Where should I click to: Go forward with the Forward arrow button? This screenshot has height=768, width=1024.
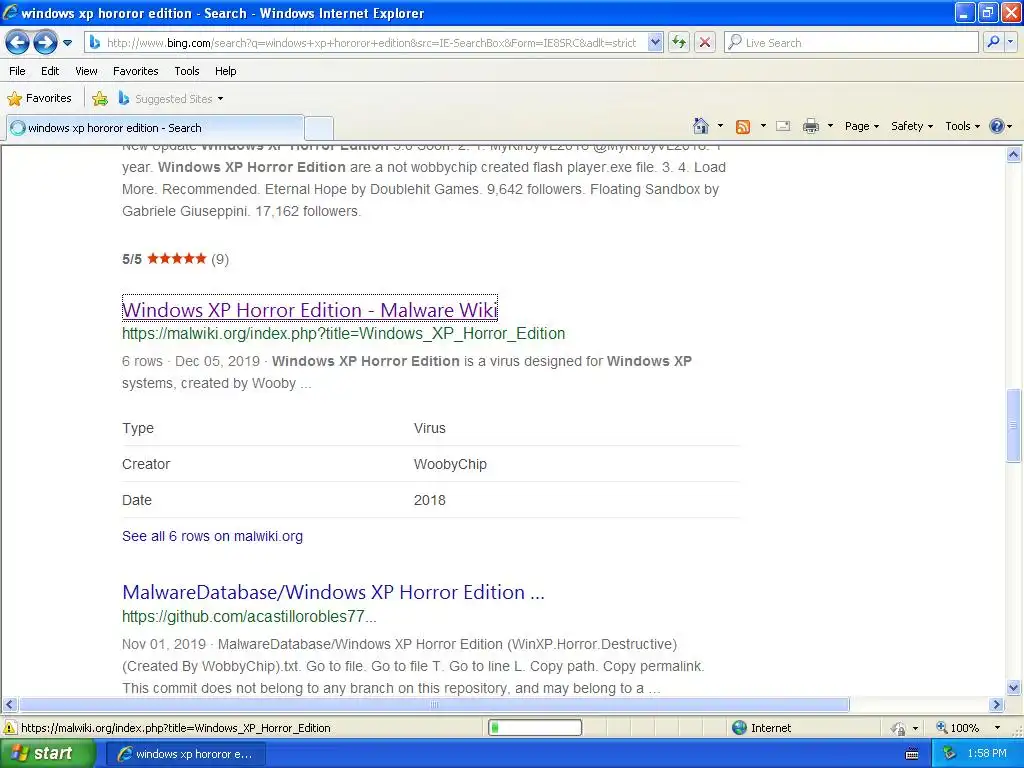tap(45, 43)
